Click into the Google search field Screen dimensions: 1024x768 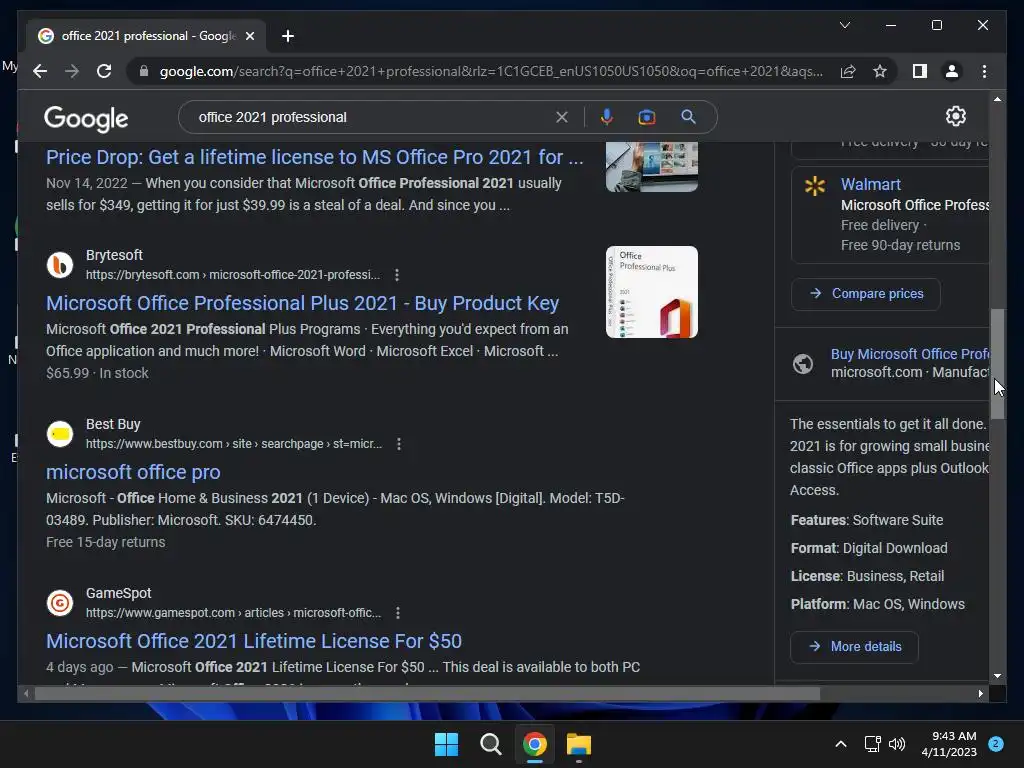click(372, 117)
